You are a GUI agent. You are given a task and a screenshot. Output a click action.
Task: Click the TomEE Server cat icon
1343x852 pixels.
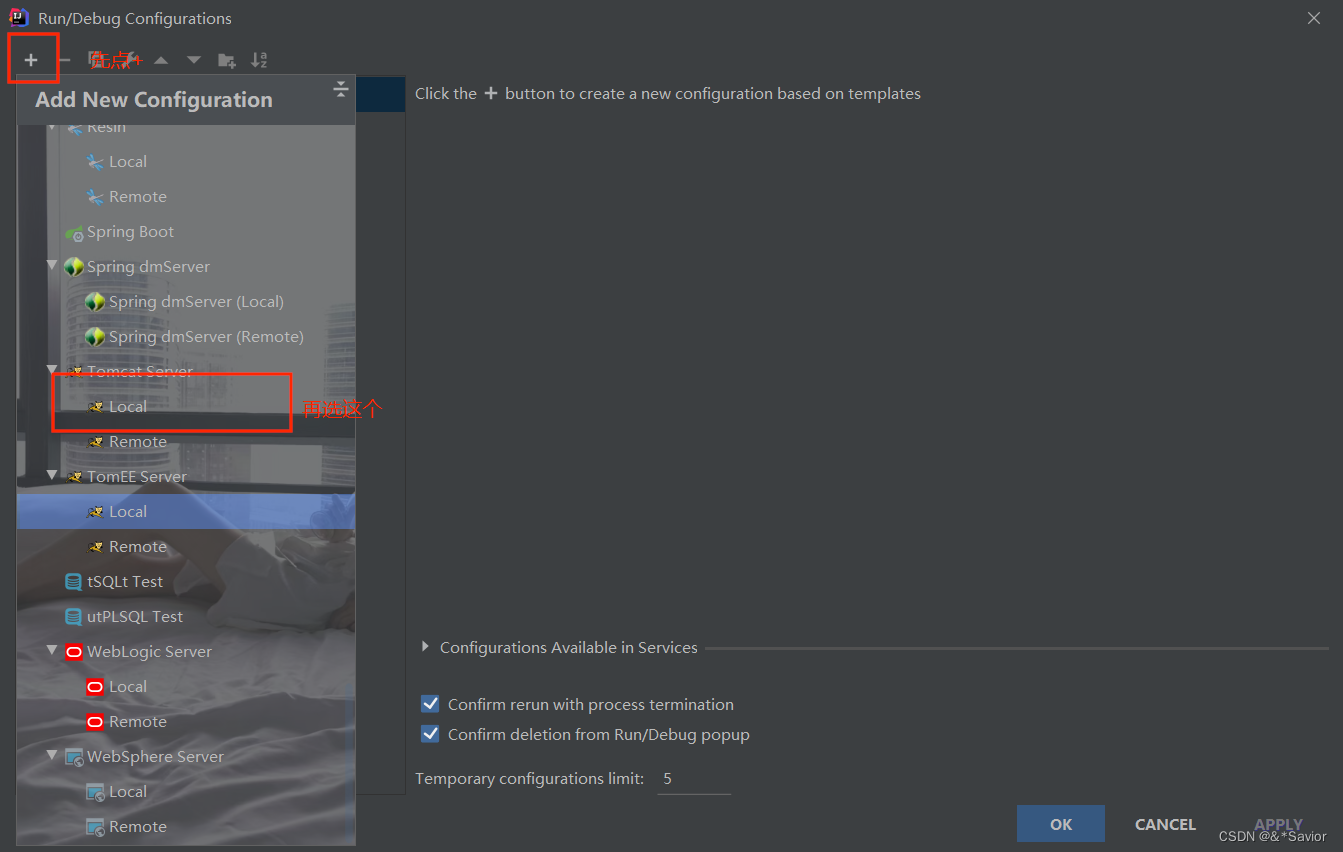[x=74, y=477]
